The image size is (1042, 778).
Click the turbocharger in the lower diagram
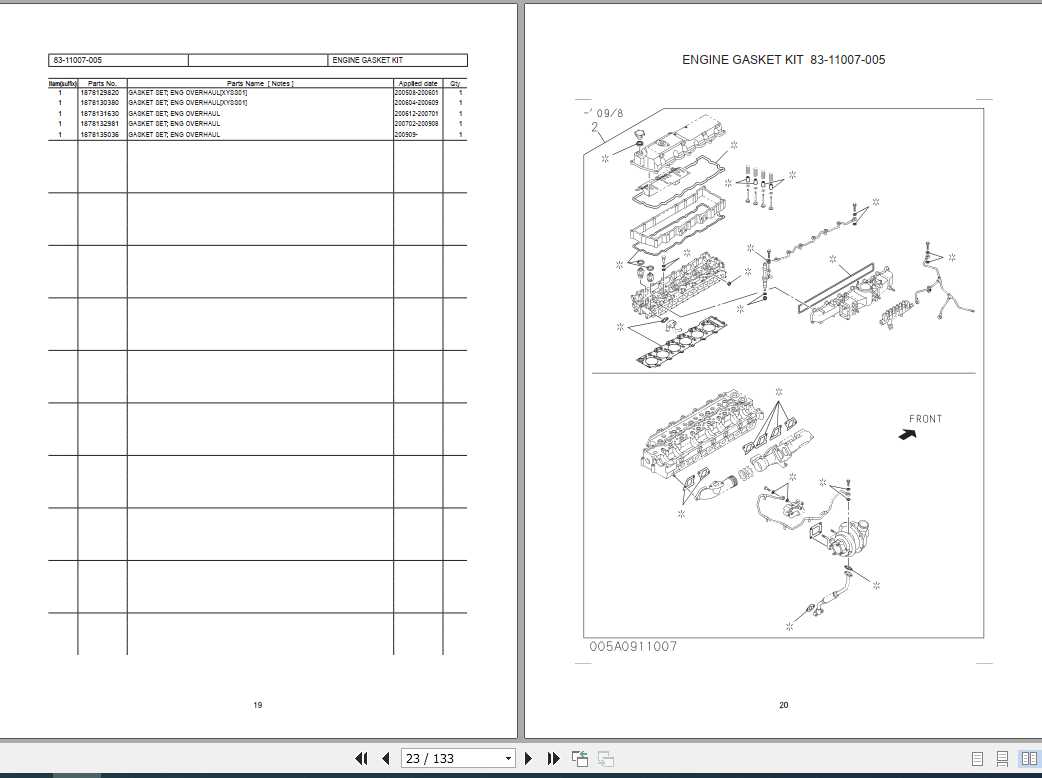(848, 537)
